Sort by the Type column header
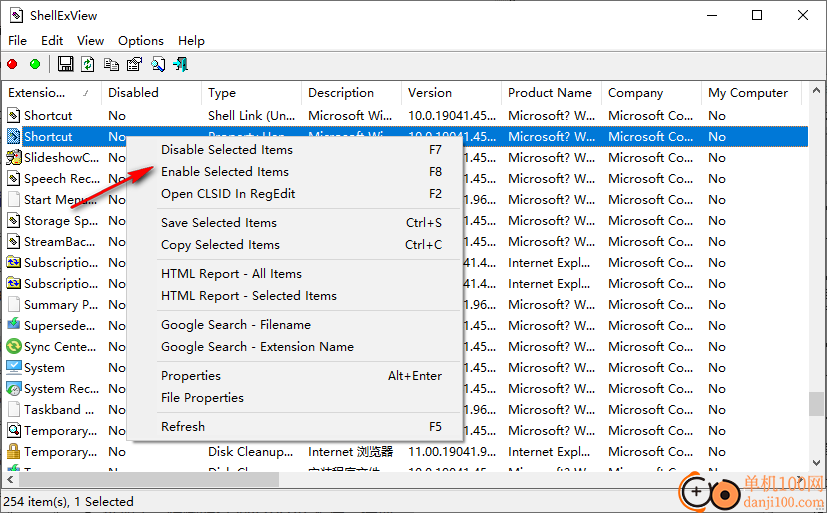Image resolution: width=827 pixels, height=513 pixels. pos(252,93)
